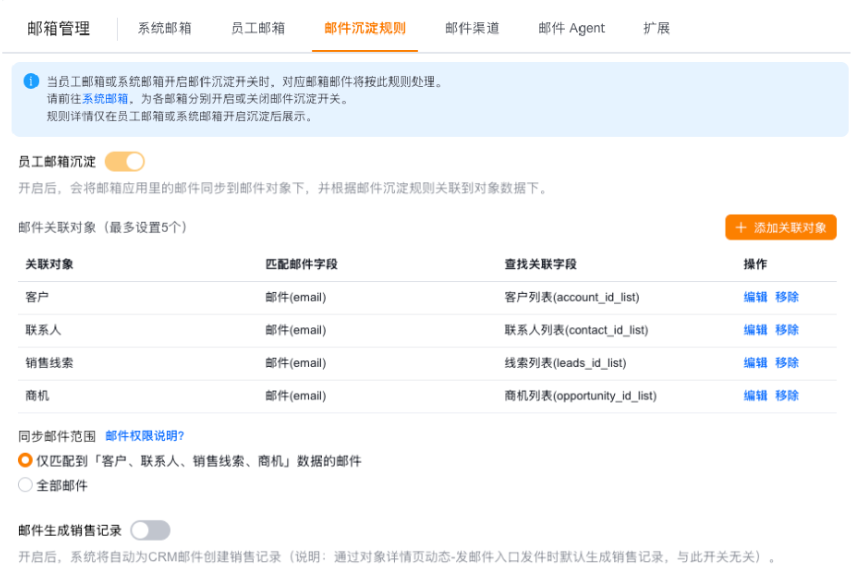Click the 客户列表(account_id_list) cell

pos(572,297)
